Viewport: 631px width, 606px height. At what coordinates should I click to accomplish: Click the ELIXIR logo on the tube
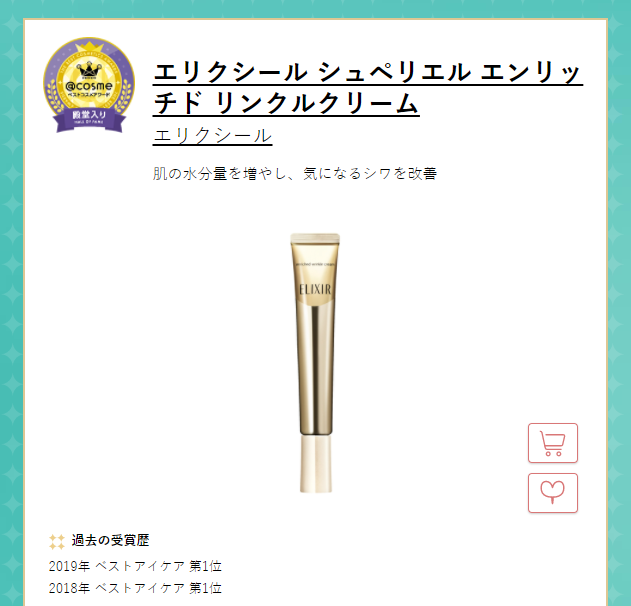coord(315,289)
